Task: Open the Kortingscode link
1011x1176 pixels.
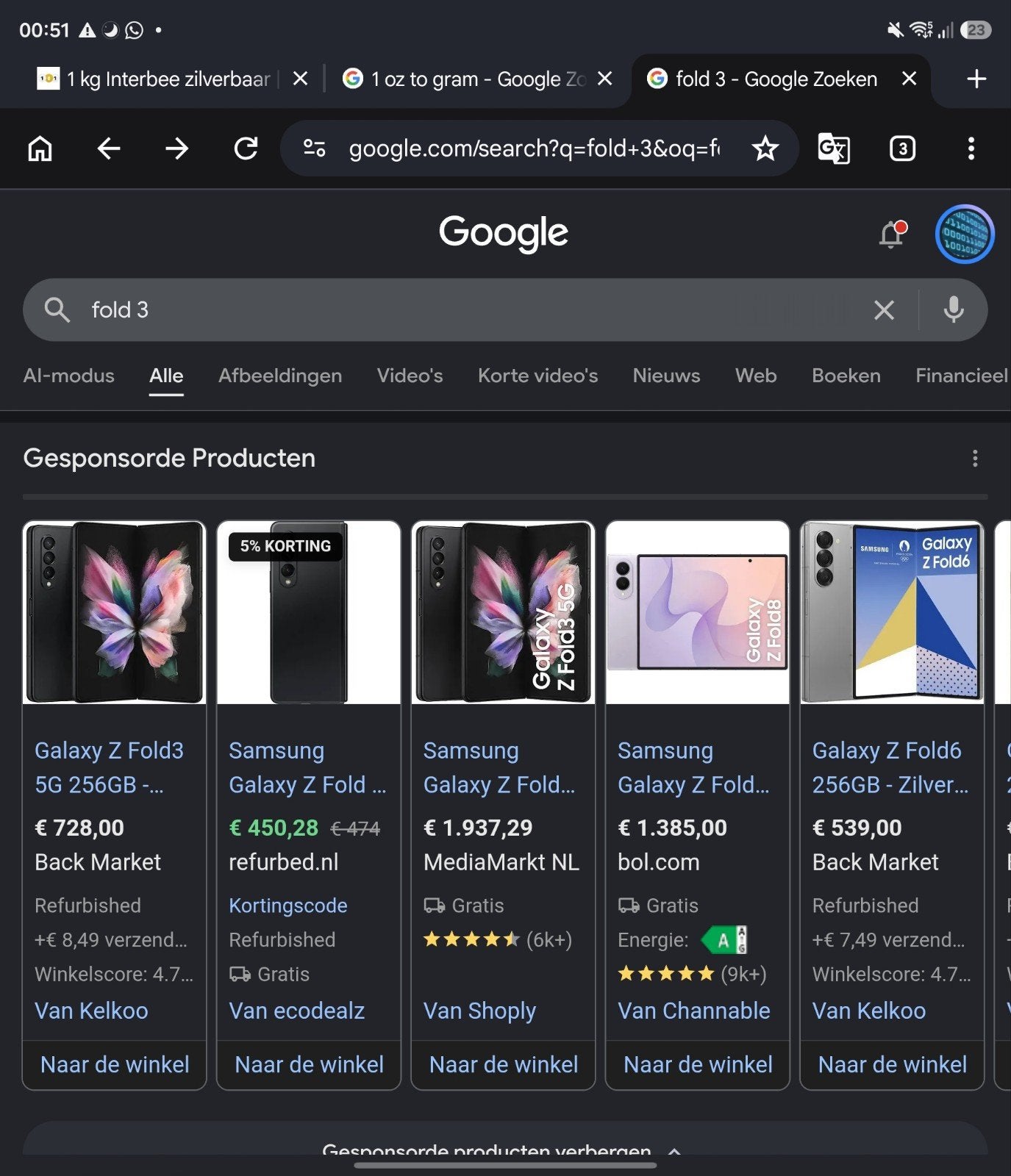Action: (x=288, y=906)
